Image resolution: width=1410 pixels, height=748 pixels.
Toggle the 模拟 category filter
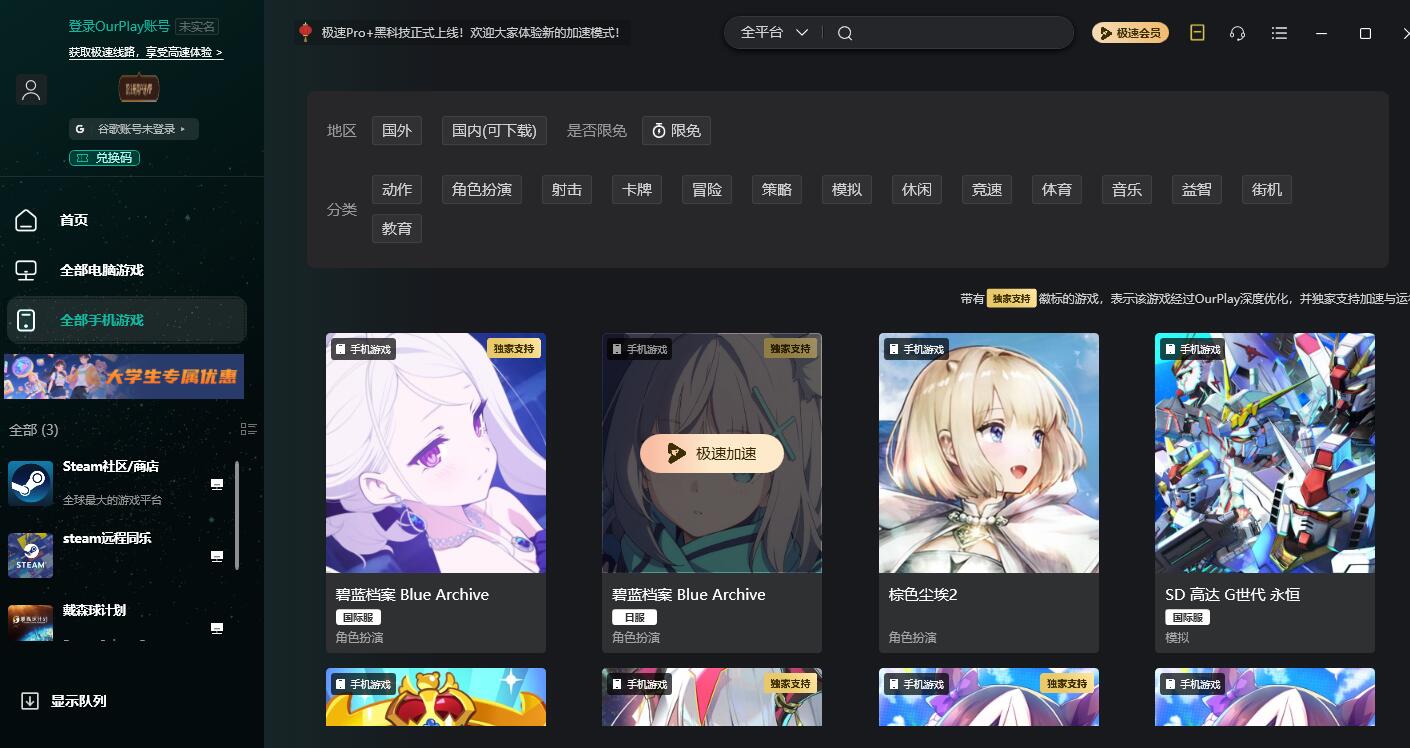pyautogui.click(x=847, y=189)
